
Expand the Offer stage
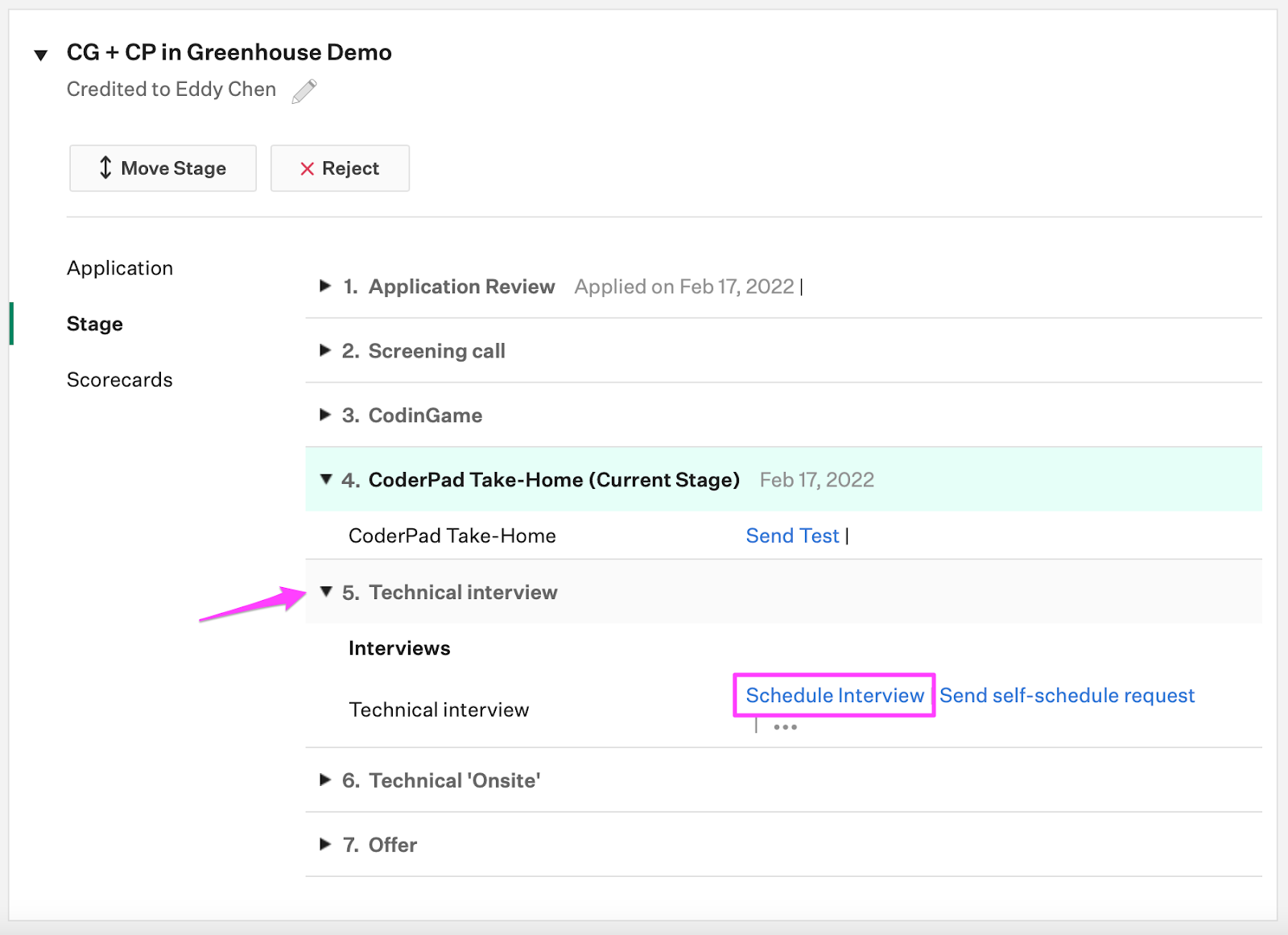coord(324,844)
